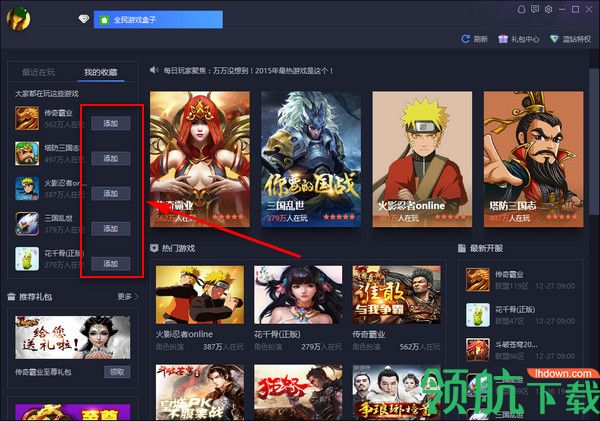Add 三国乱世 to favorites
Viewport: 600px width, 421px height.
click(x=111, y=229)
